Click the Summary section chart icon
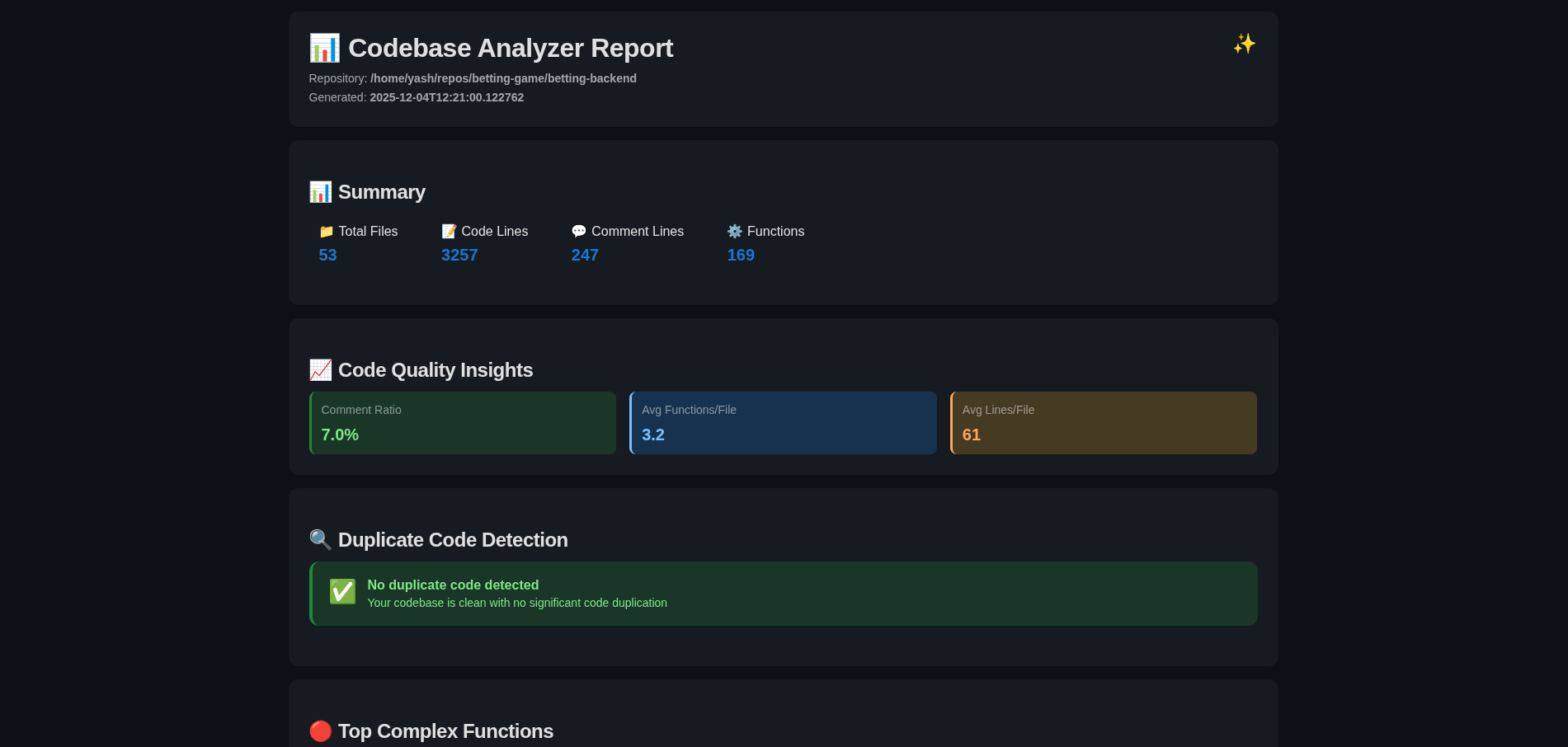 320,192
